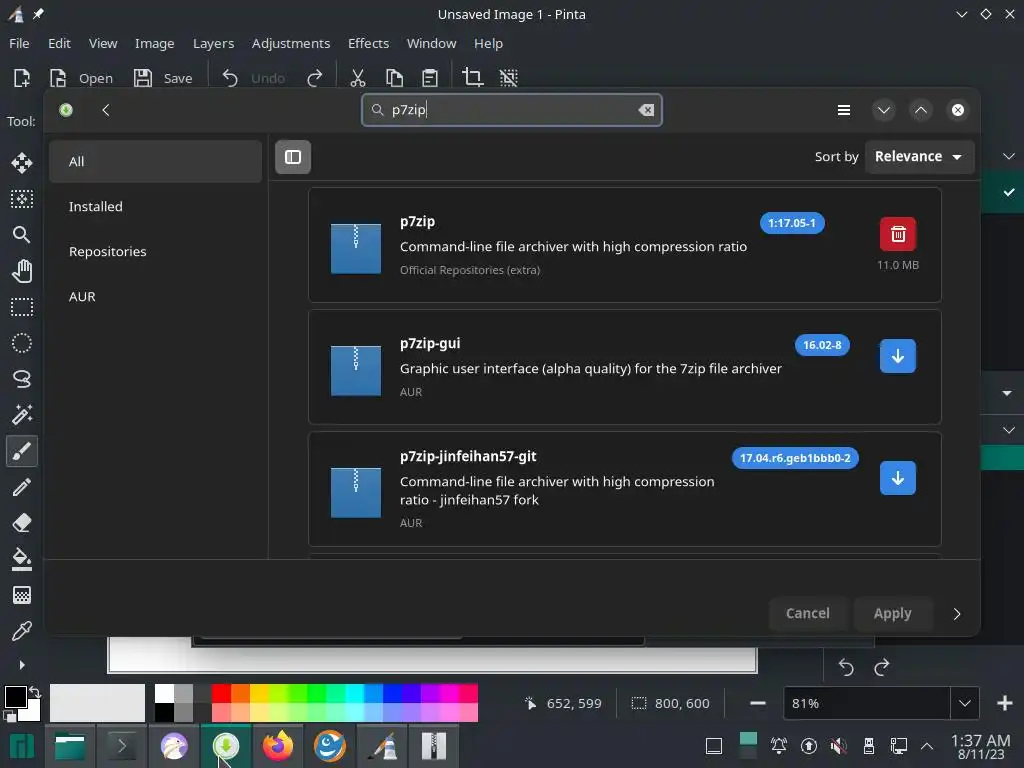Select the Repositories category
This screenshot has height=768, width=1024.
155,251
